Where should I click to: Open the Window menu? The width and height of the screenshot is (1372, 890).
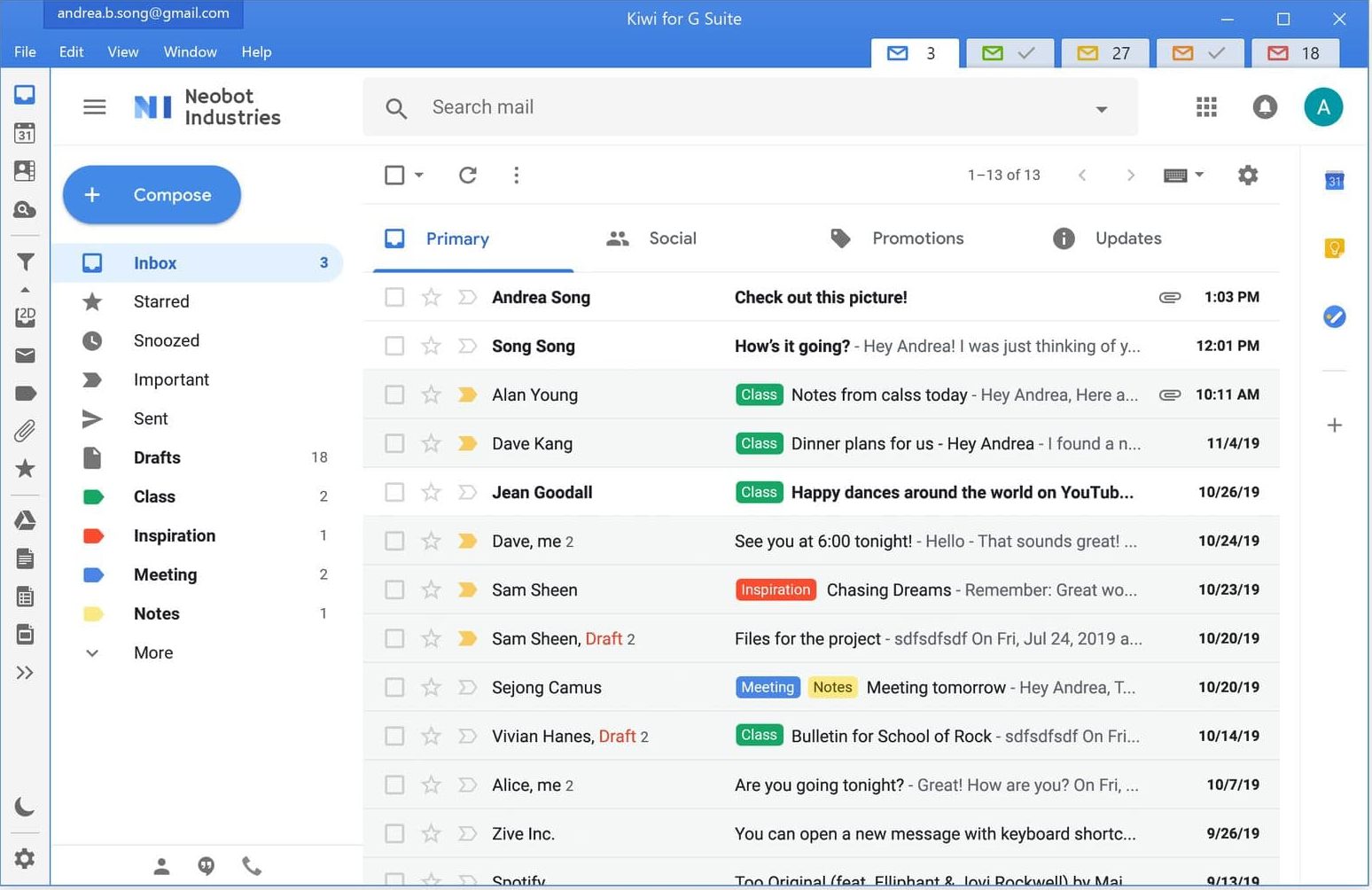coord(190,52)
